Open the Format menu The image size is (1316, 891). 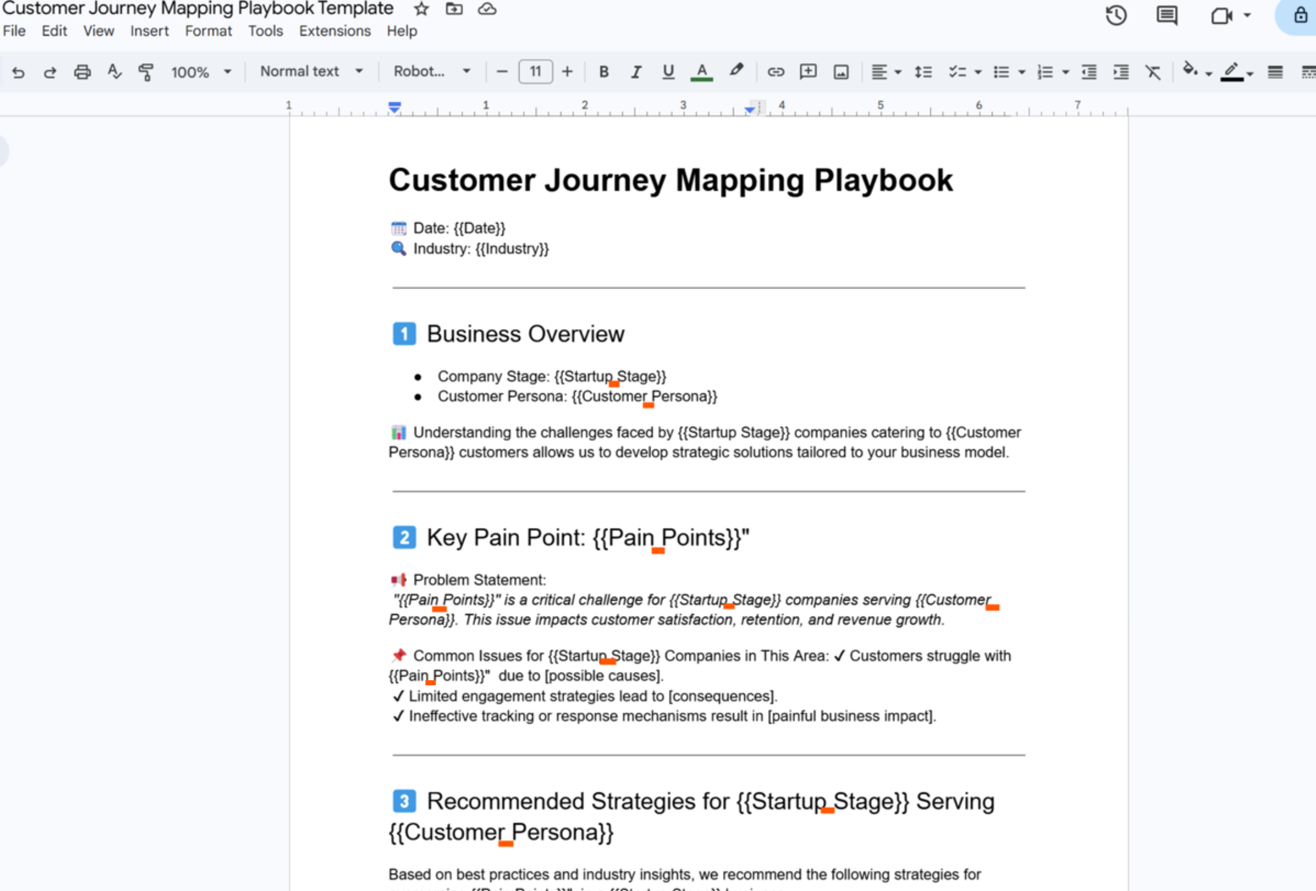click(x=208, y=31)
